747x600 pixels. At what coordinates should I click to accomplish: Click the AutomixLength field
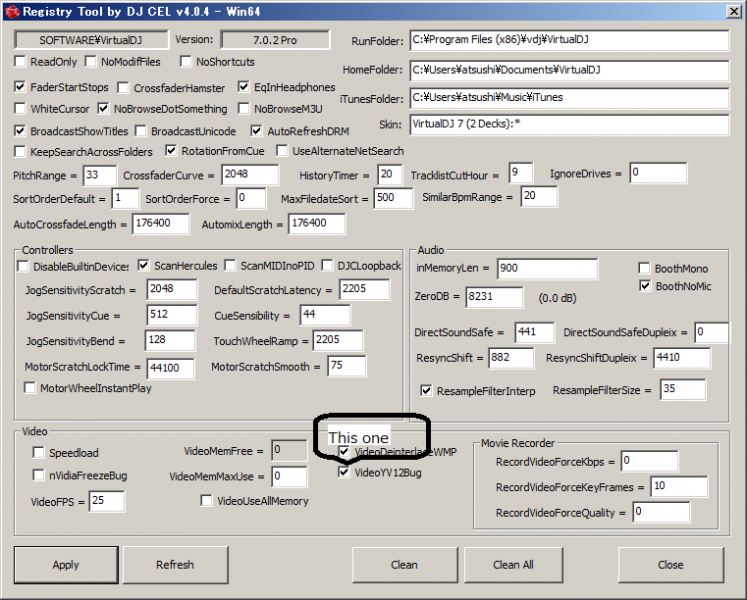317,224
